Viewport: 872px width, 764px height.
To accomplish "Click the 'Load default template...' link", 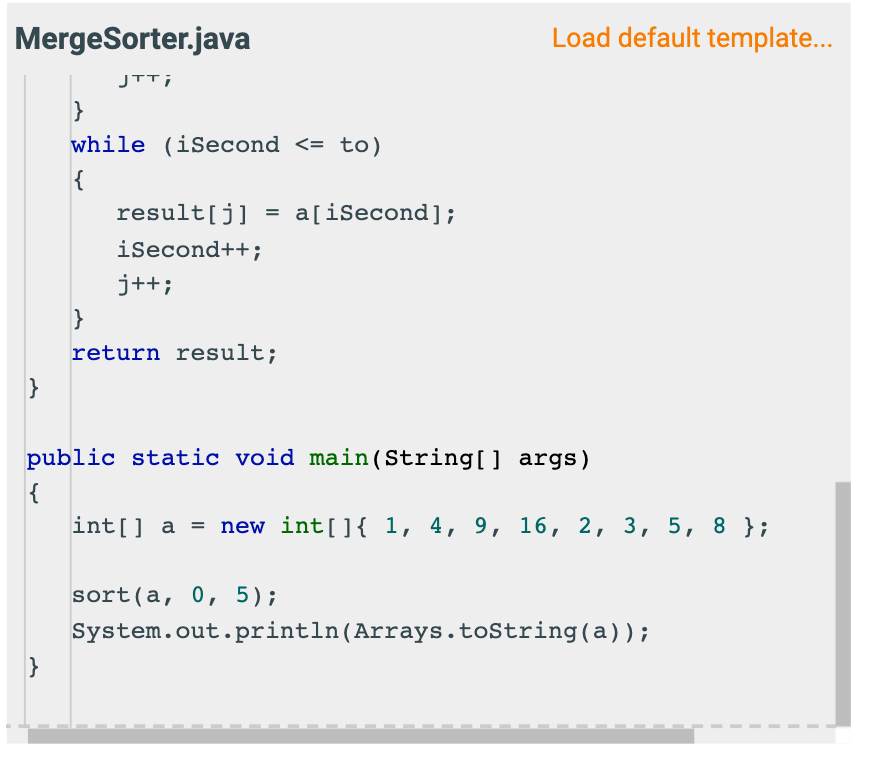I will point(692,38).
